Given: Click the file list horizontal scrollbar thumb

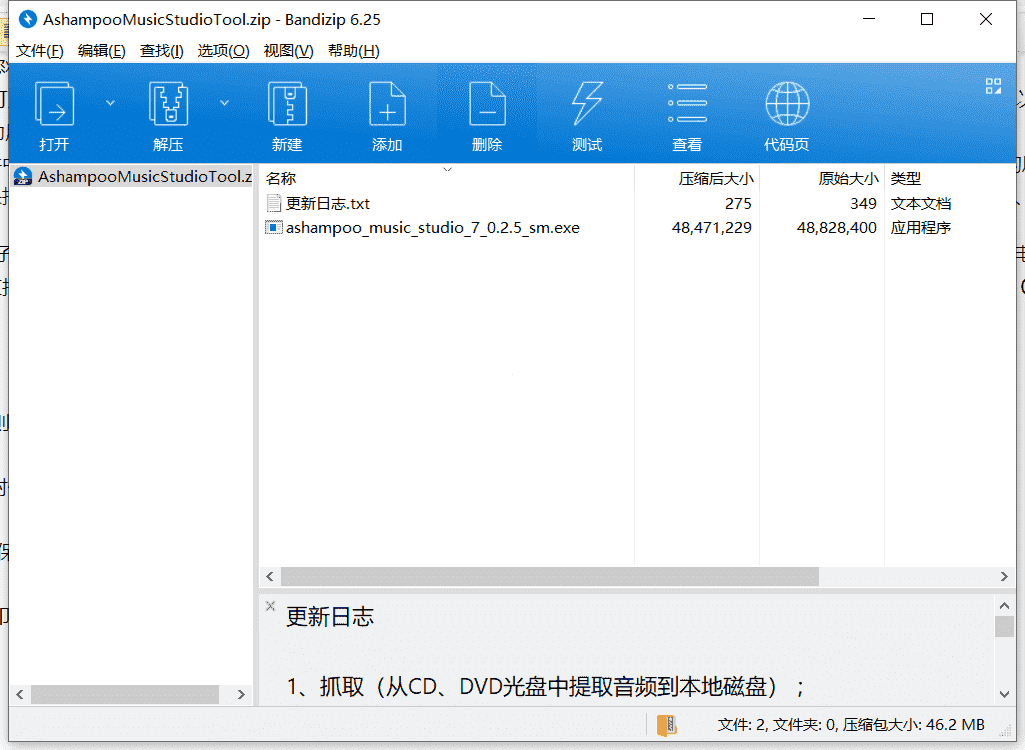Looking at the screenshot, I should [x=550, y=576].
